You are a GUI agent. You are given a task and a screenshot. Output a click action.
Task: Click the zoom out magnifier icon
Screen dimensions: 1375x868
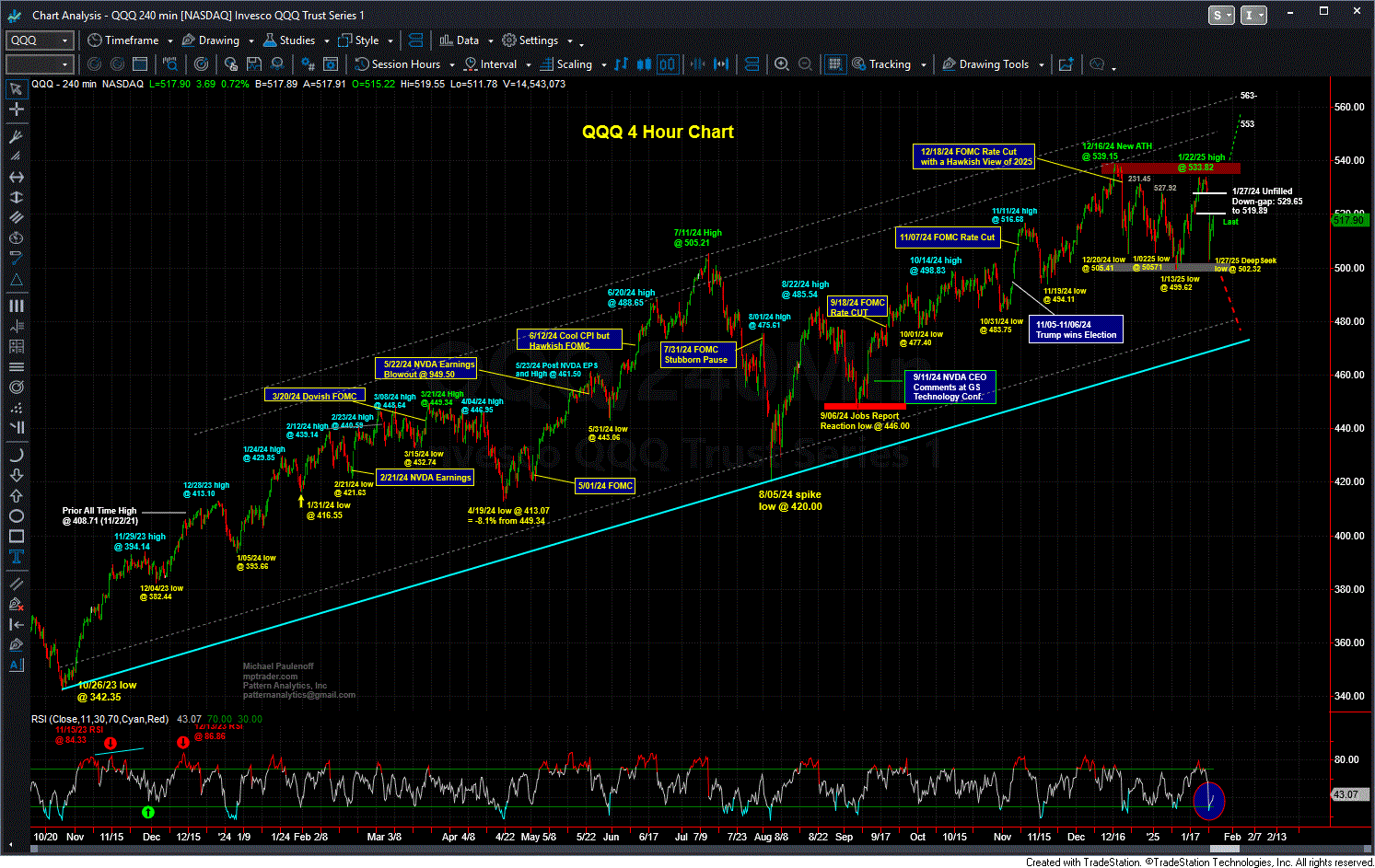tap(805, 64)
